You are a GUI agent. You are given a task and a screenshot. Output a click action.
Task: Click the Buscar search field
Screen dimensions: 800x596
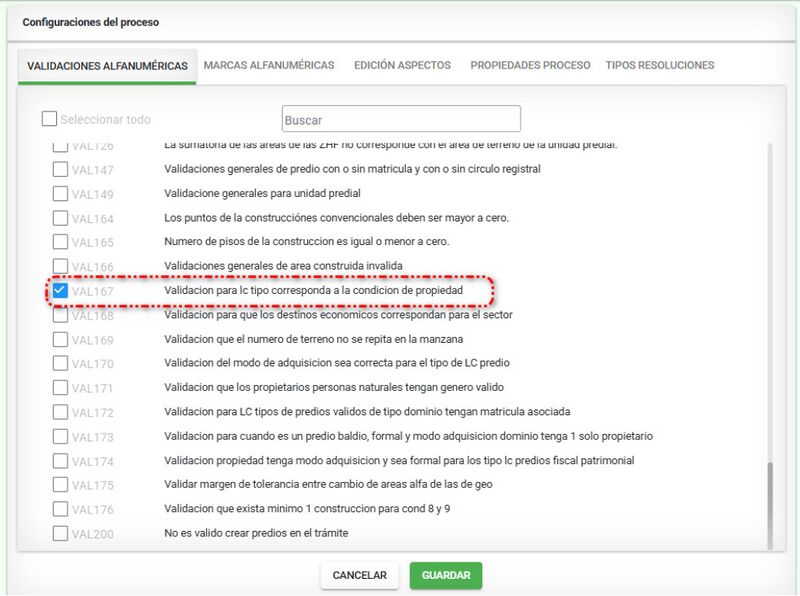401,120
